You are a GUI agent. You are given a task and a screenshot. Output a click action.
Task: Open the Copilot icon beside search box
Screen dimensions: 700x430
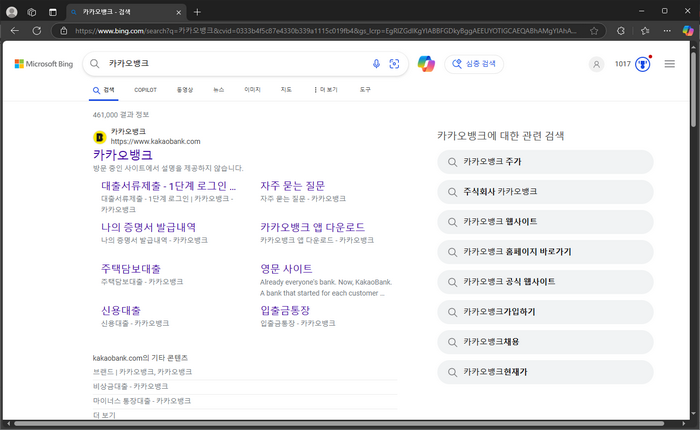click(426, 64)
